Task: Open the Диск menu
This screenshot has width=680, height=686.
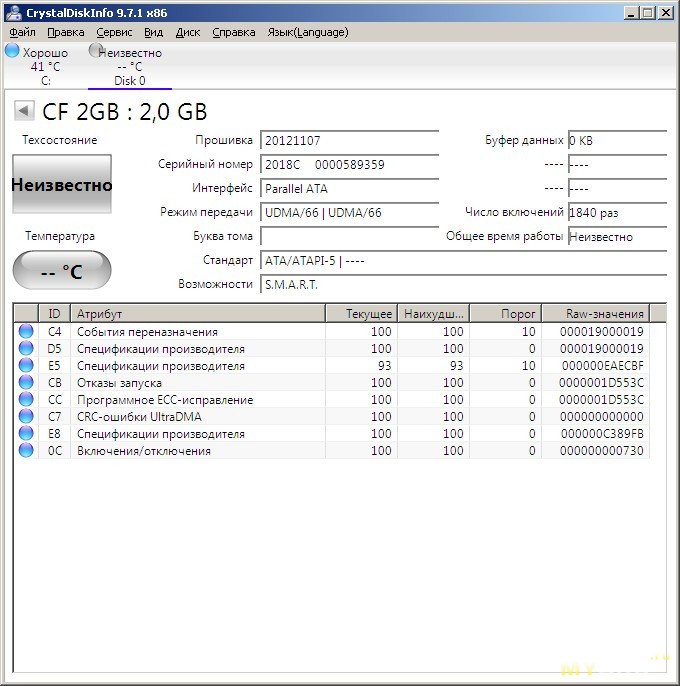Action: 188,32
